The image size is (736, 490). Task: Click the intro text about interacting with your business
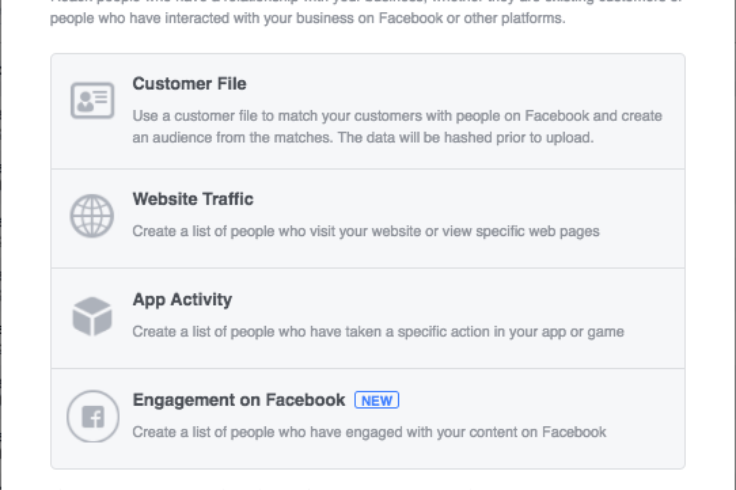tap(307, 18)
